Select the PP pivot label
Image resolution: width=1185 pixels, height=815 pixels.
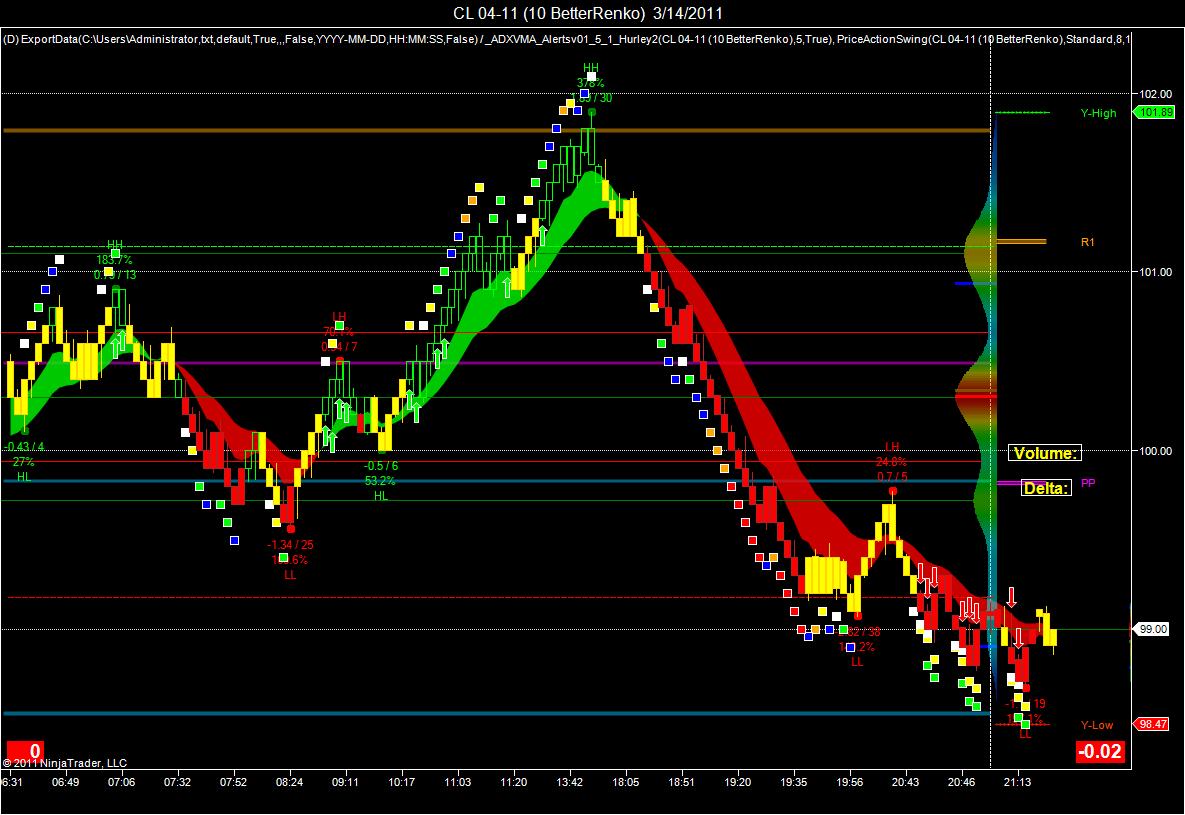point(1088,483)
